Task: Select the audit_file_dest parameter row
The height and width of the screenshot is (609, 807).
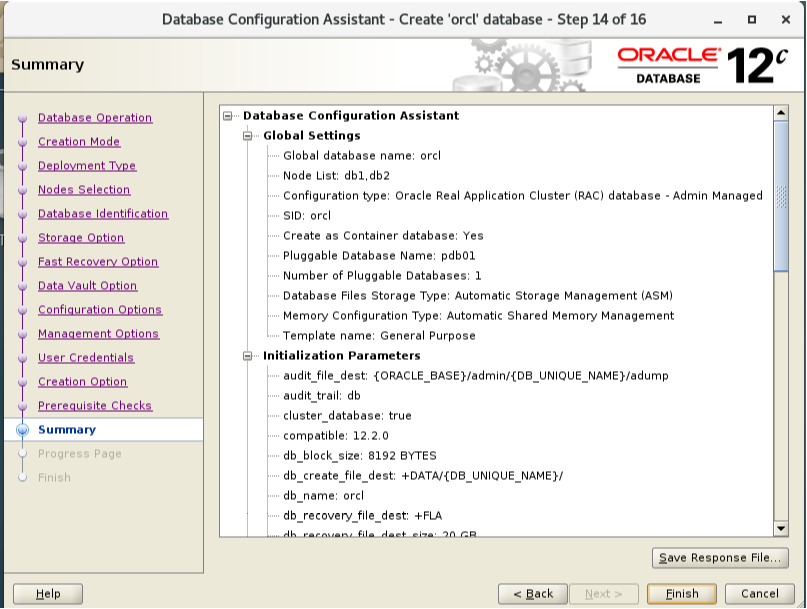Action: 476,376
